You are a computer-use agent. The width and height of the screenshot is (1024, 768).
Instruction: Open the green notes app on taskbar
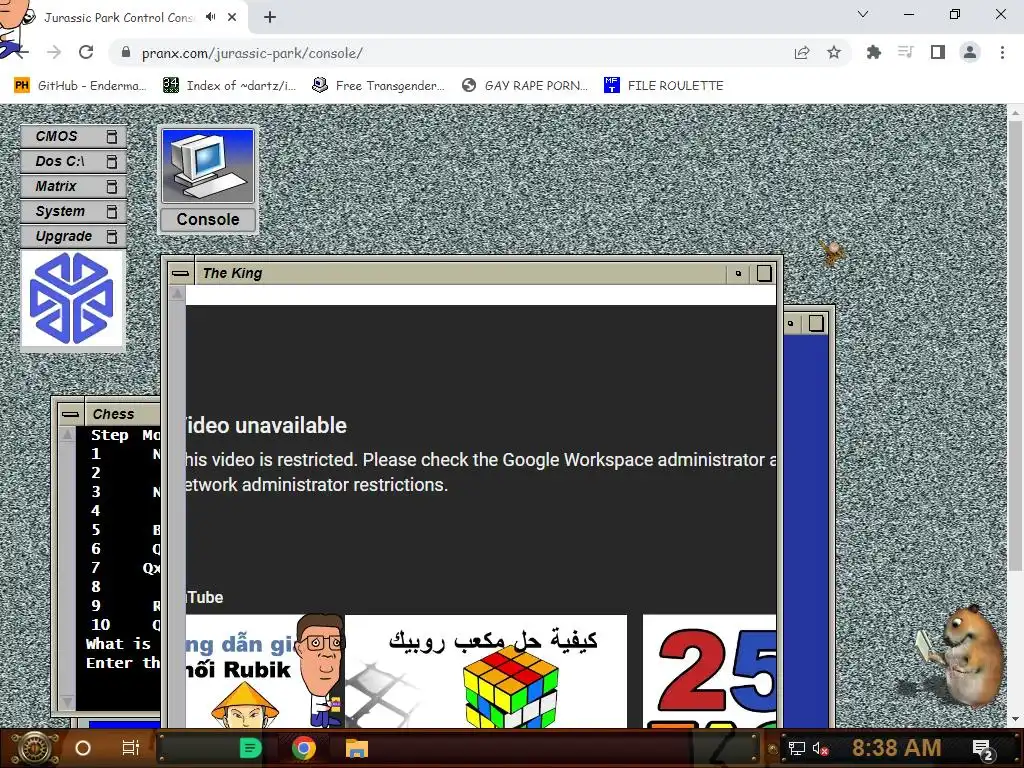[251, 748]
